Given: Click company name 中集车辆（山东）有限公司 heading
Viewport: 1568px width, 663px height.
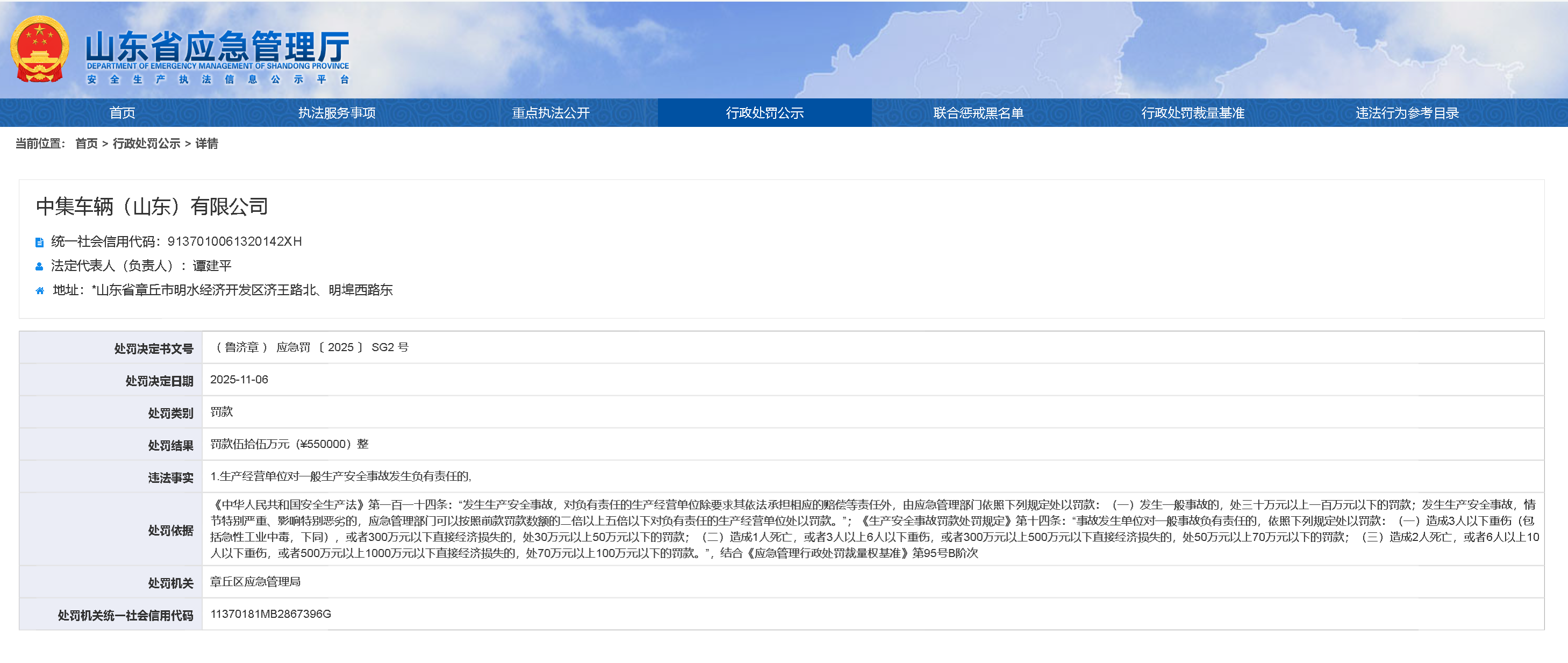Looking at the screenshot, I should pyautogui.click(x=152, y=207).
